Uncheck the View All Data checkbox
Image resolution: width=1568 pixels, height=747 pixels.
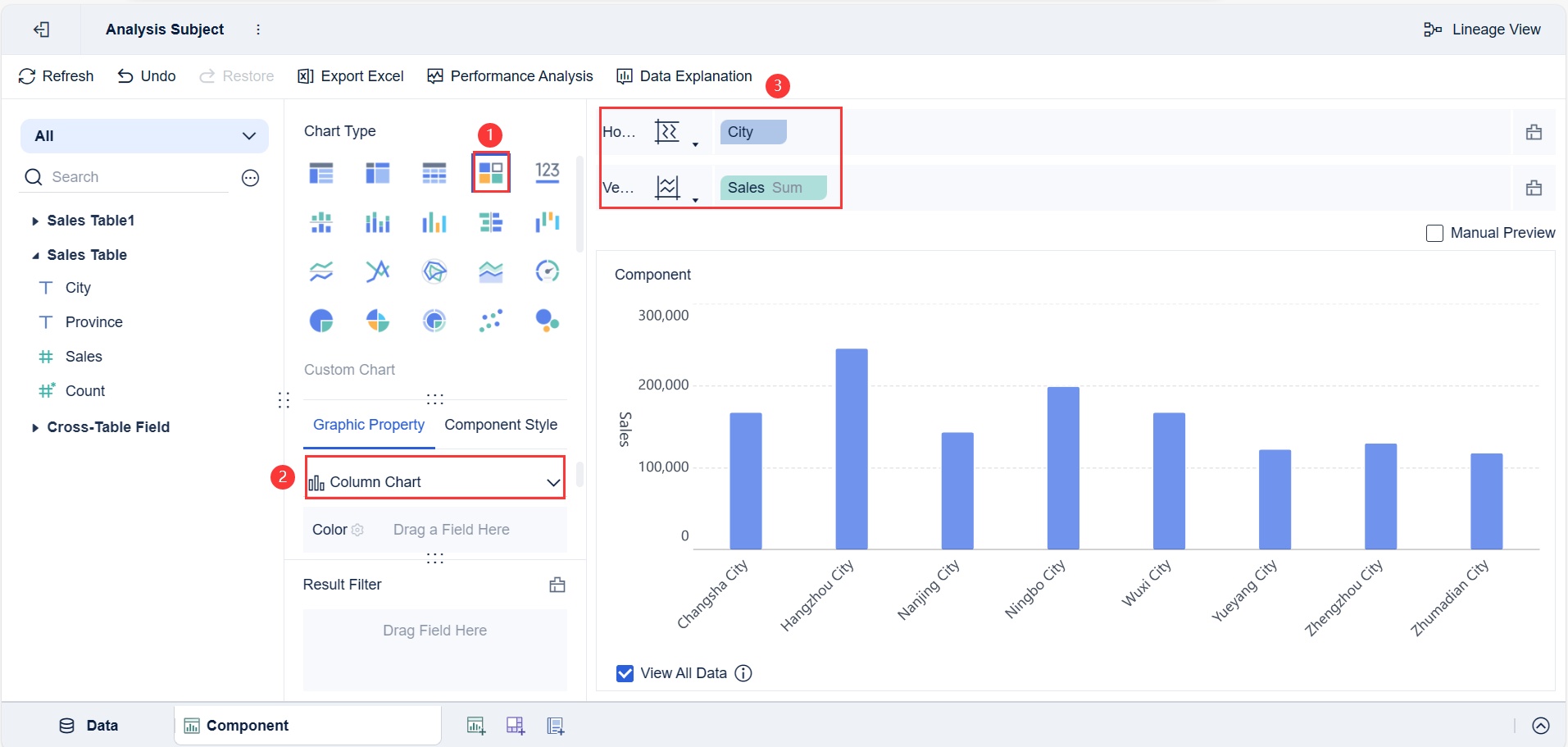pyautogui.click(x=625, y=673)
